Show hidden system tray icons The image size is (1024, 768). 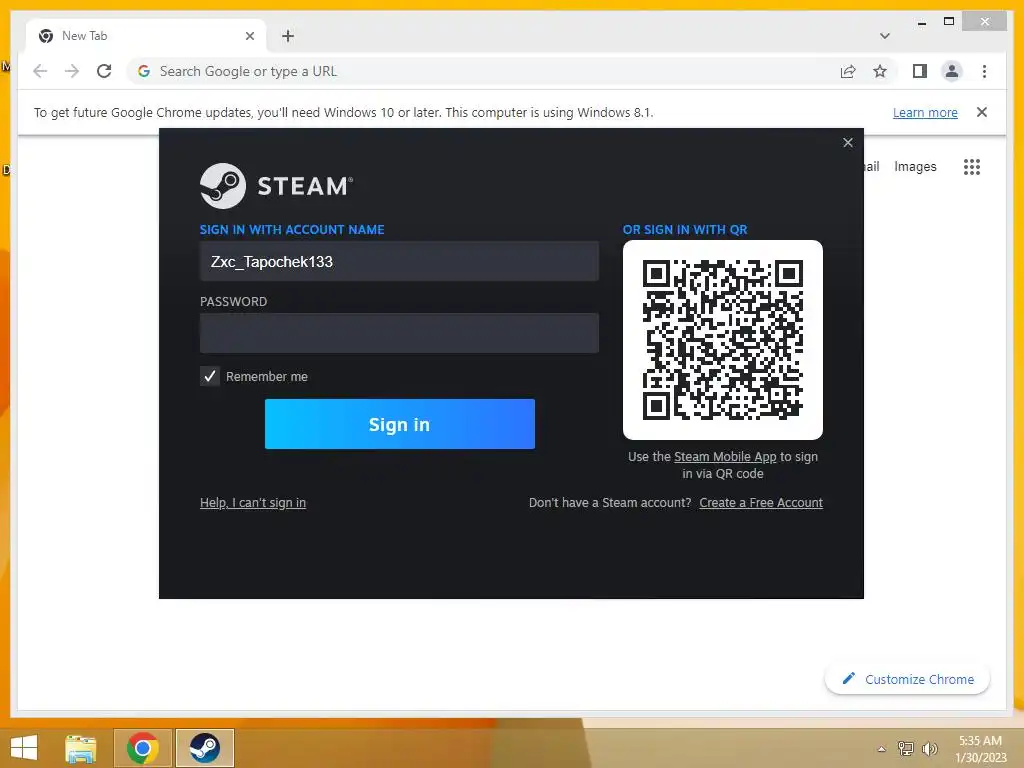pos(882,749)
